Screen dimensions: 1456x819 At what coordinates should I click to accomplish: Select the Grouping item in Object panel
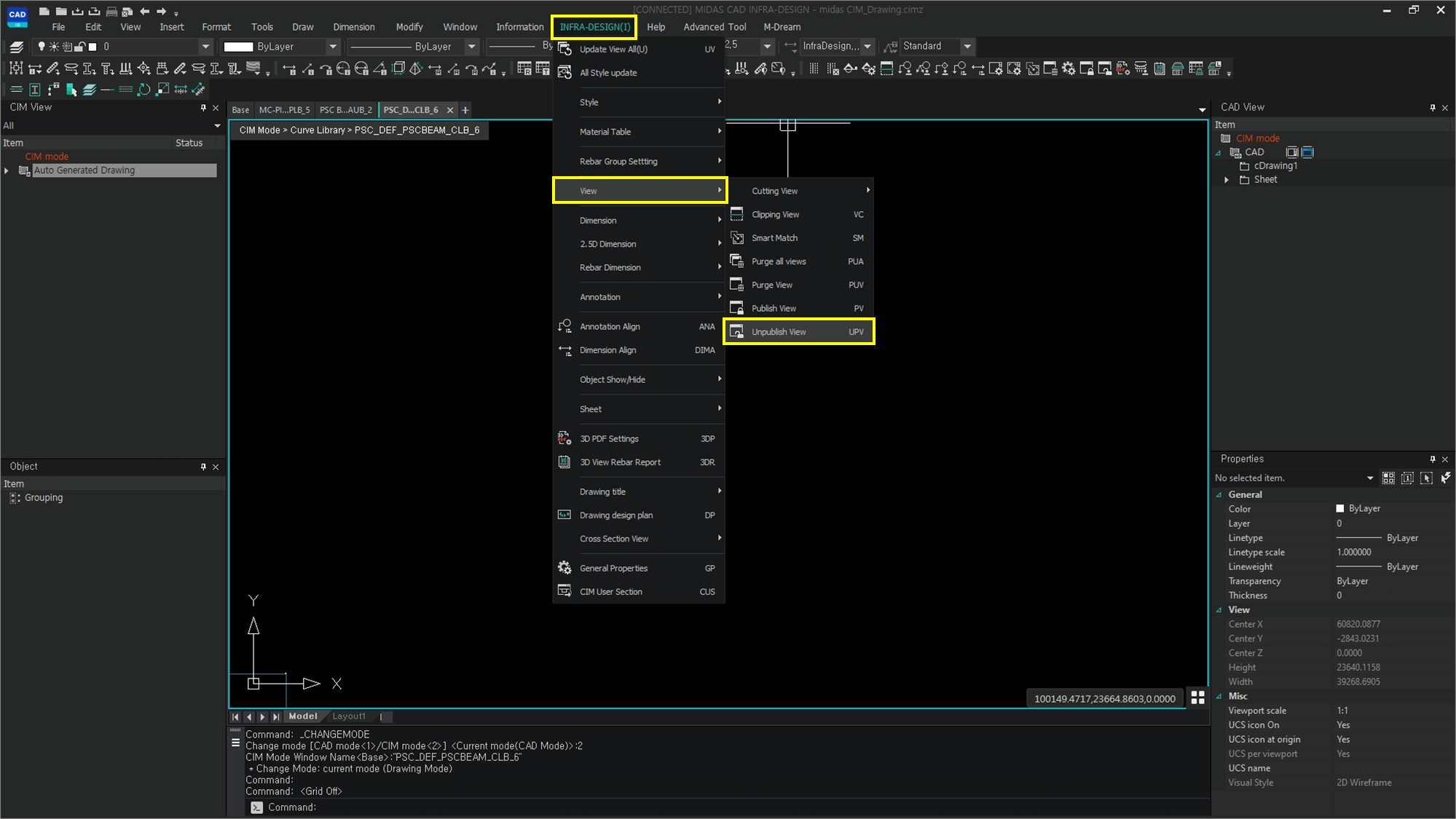(x=44, y=498)
